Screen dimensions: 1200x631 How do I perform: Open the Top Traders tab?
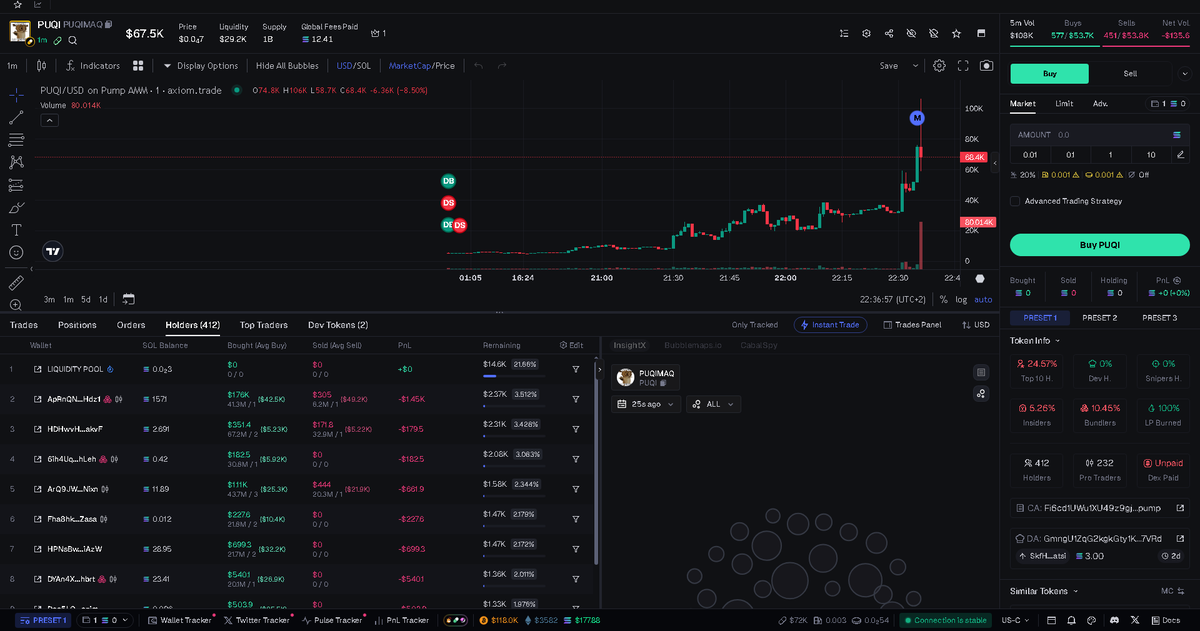click(264, 325)
